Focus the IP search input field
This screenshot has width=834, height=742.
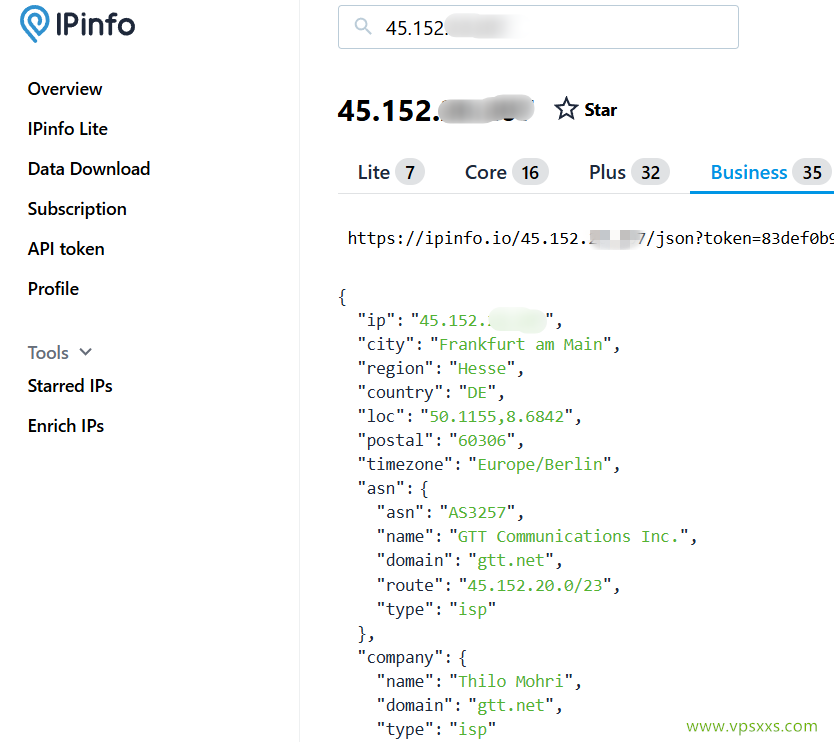538,27
